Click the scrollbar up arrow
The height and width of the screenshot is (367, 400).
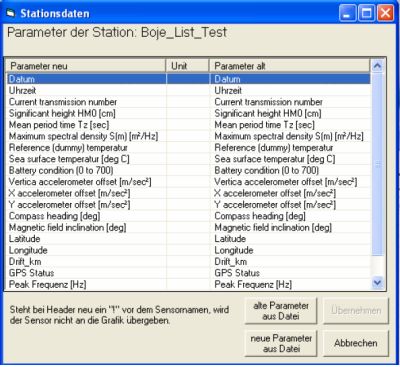point(377,66)
